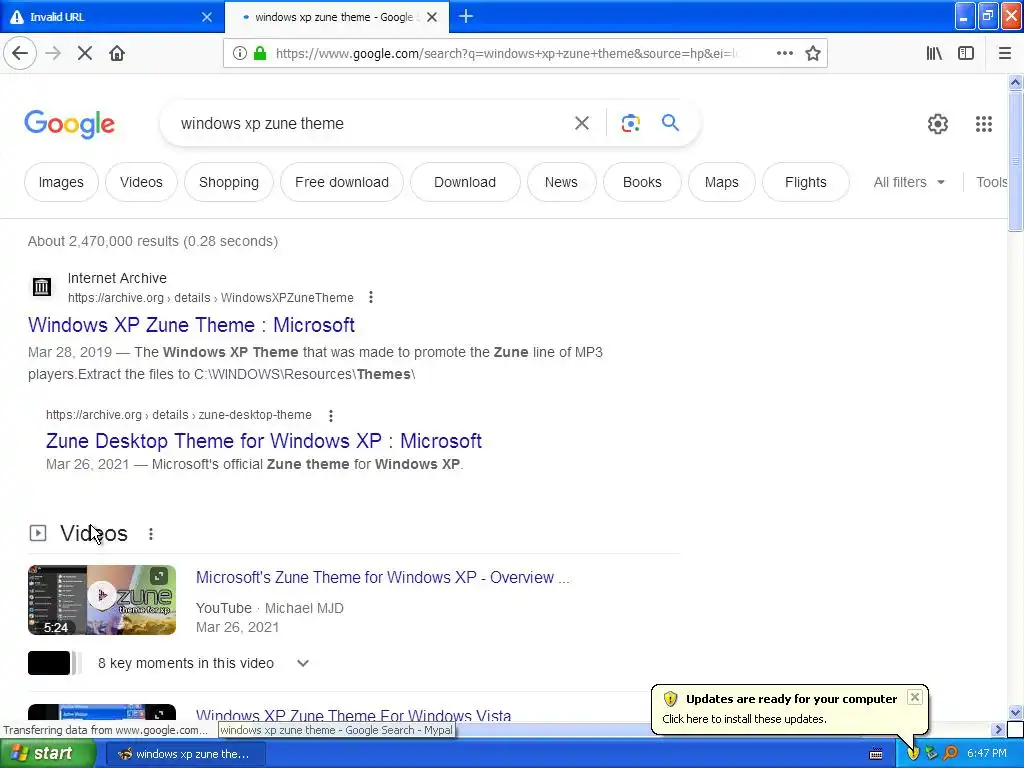This screenshot has height=768, width=1024.
Task: Click the archive.org WindowsXPZuneTheme URL text
Action: pos(210,298)
